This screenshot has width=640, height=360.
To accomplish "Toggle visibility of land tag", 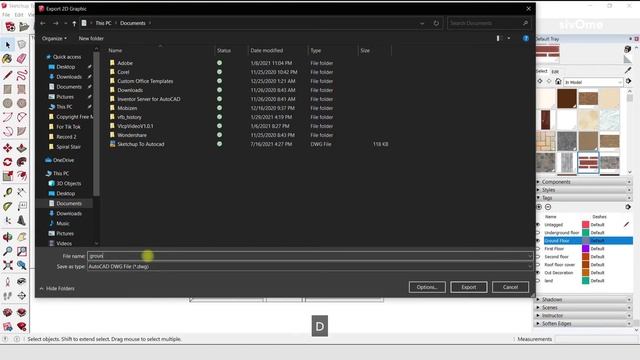I will pyautogui.click(x=538, y=281).
